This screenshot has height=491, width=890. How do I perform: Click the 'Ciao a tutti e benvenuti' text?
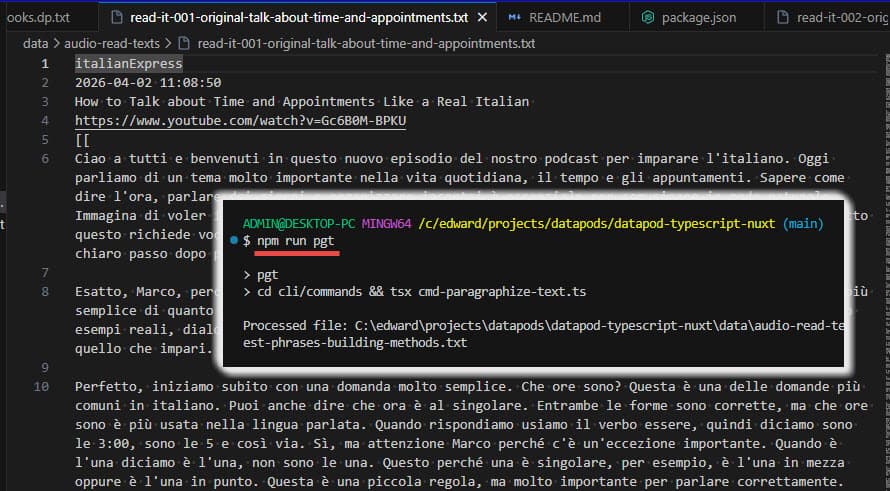pyautogui.click(x=167, y=159)
